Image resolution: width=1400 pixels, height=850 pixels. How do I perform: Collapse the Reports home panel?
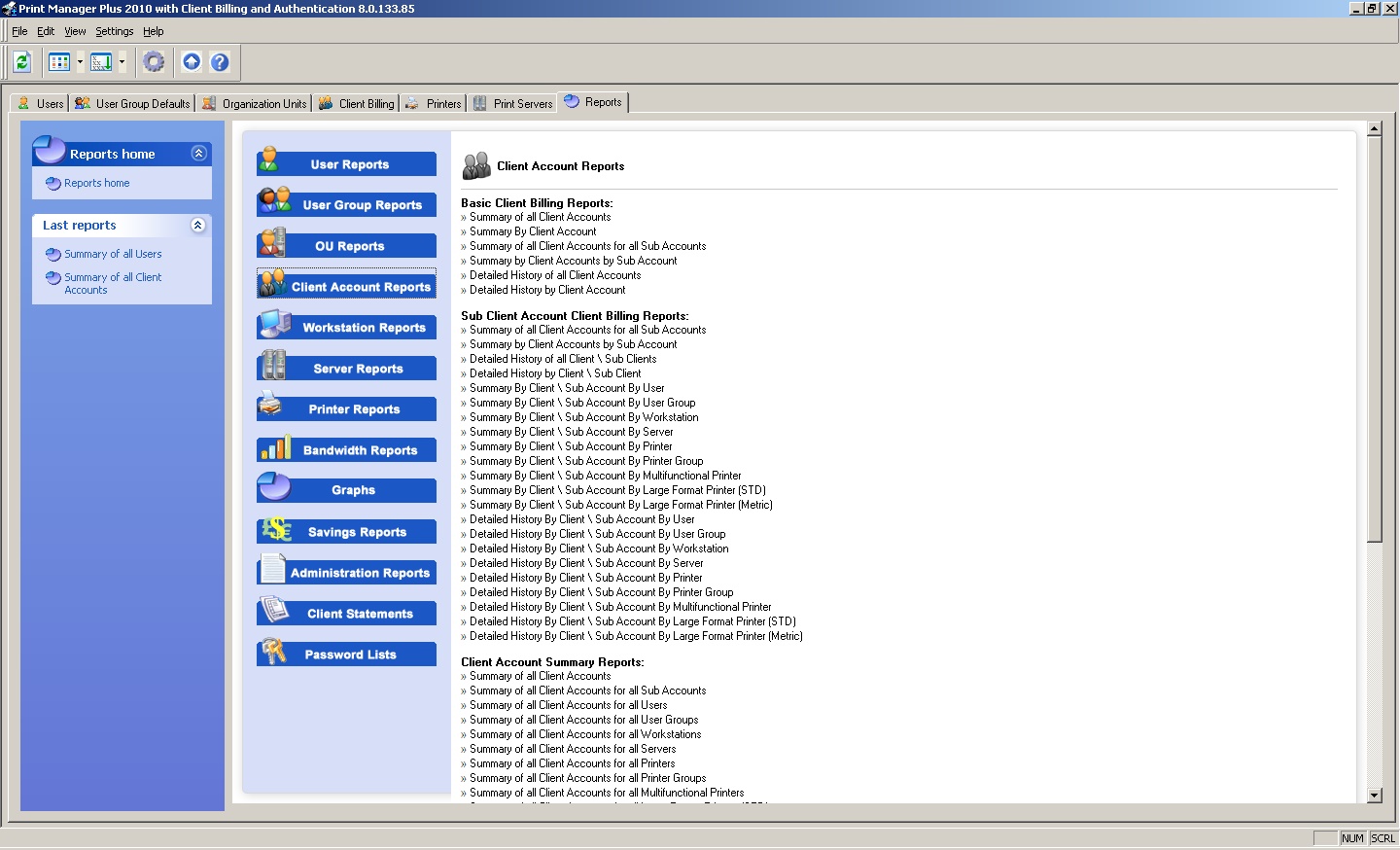(x=199, y=153)
